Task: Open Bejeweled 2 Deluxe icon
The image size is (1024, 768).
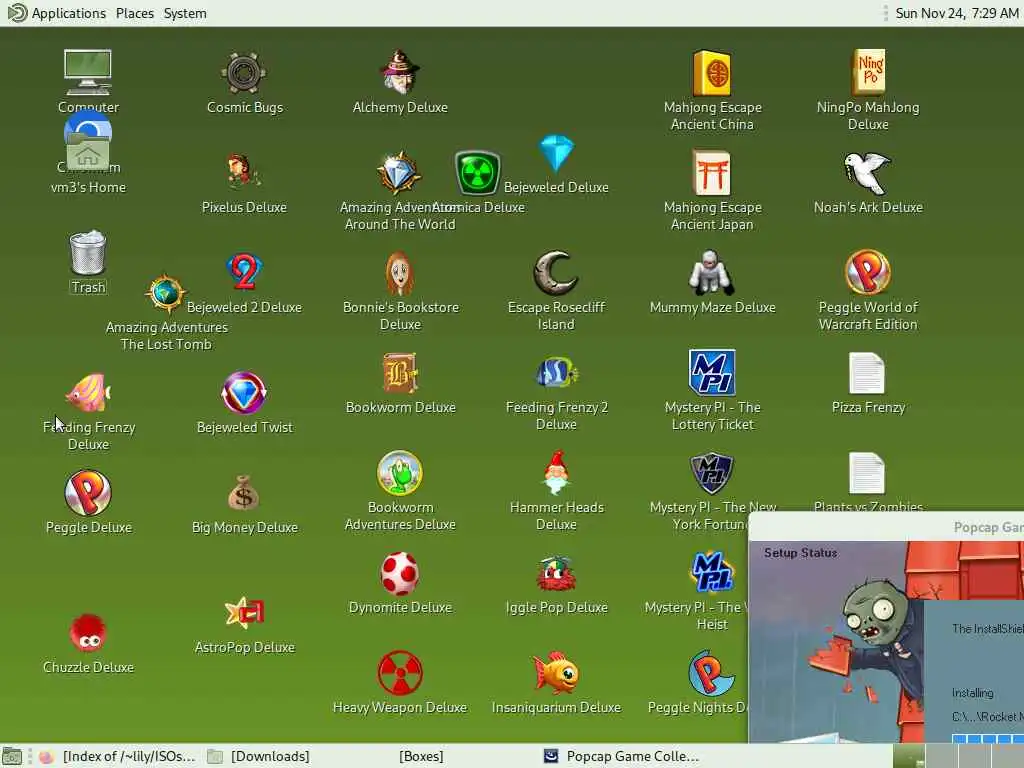Action: coord(244,272)
